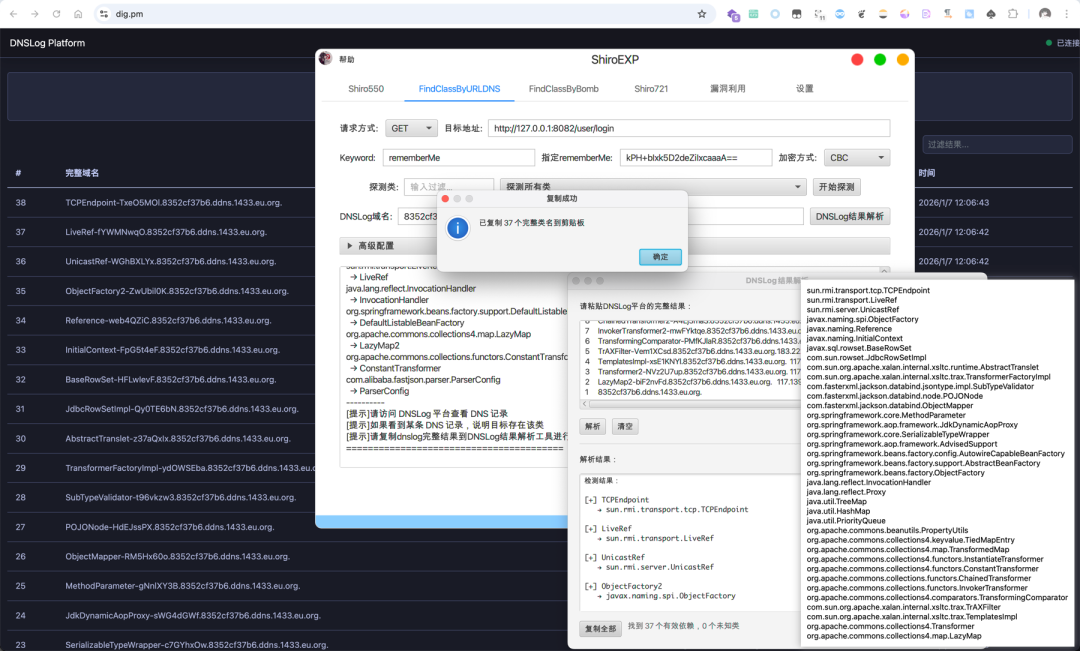Confirm the copy dialog with 确定
The image size is (1080, 651).
pyautogui.click(x=660, y=257)
